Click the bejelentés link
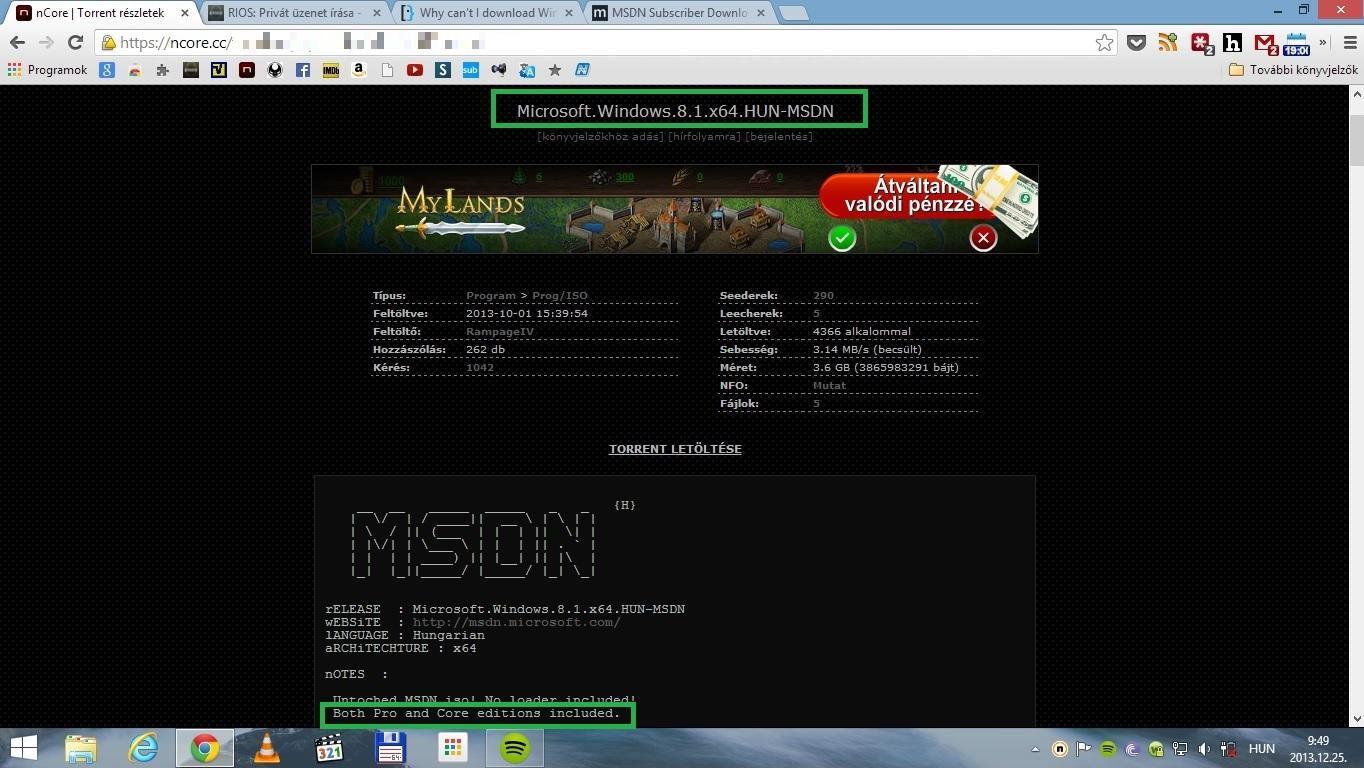Viewport: 1364px width, 768px height. (x=778, y=136)
